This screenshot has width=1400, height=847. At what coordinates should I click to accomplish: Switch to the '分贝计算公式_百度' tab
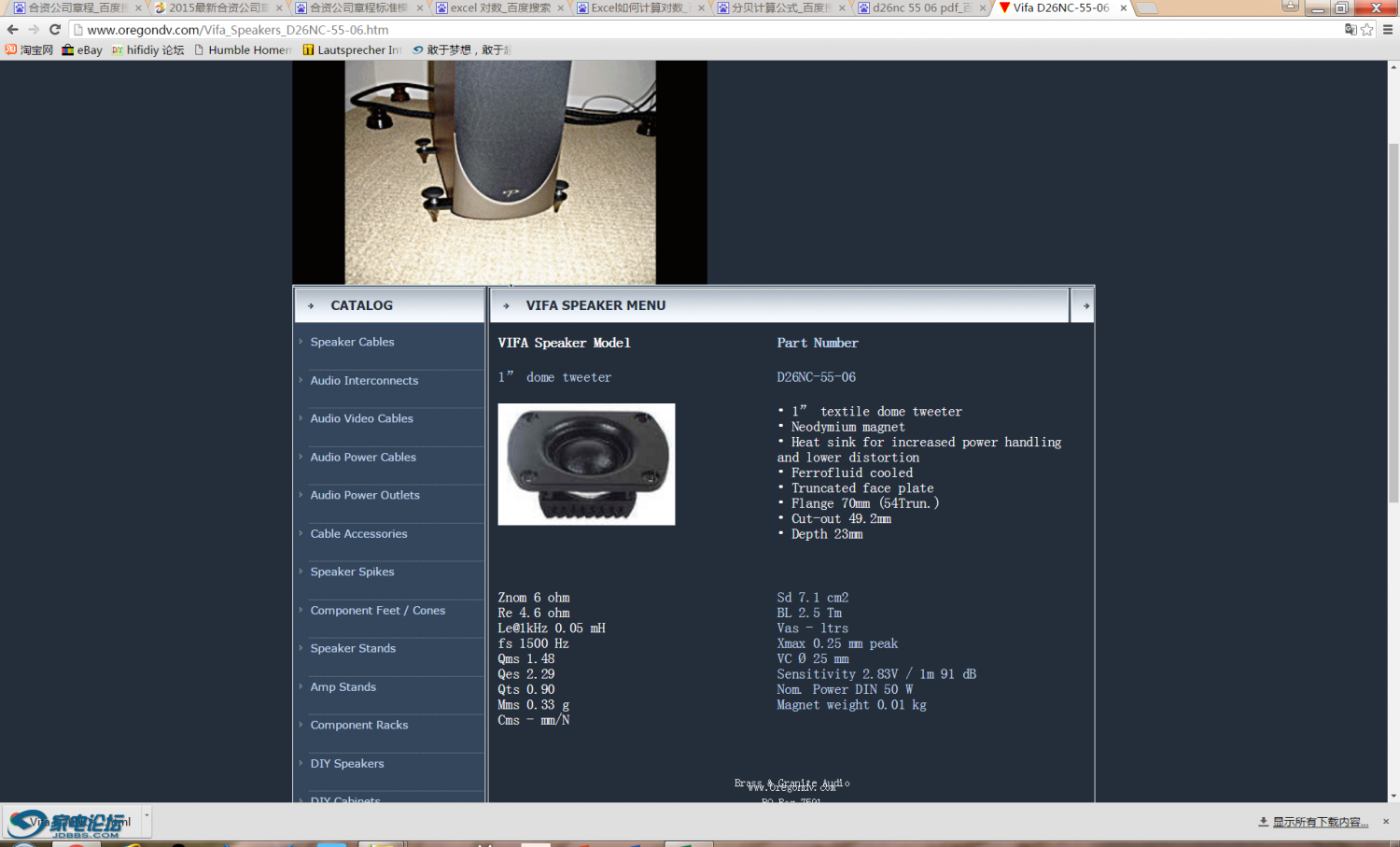coord(781,7)
